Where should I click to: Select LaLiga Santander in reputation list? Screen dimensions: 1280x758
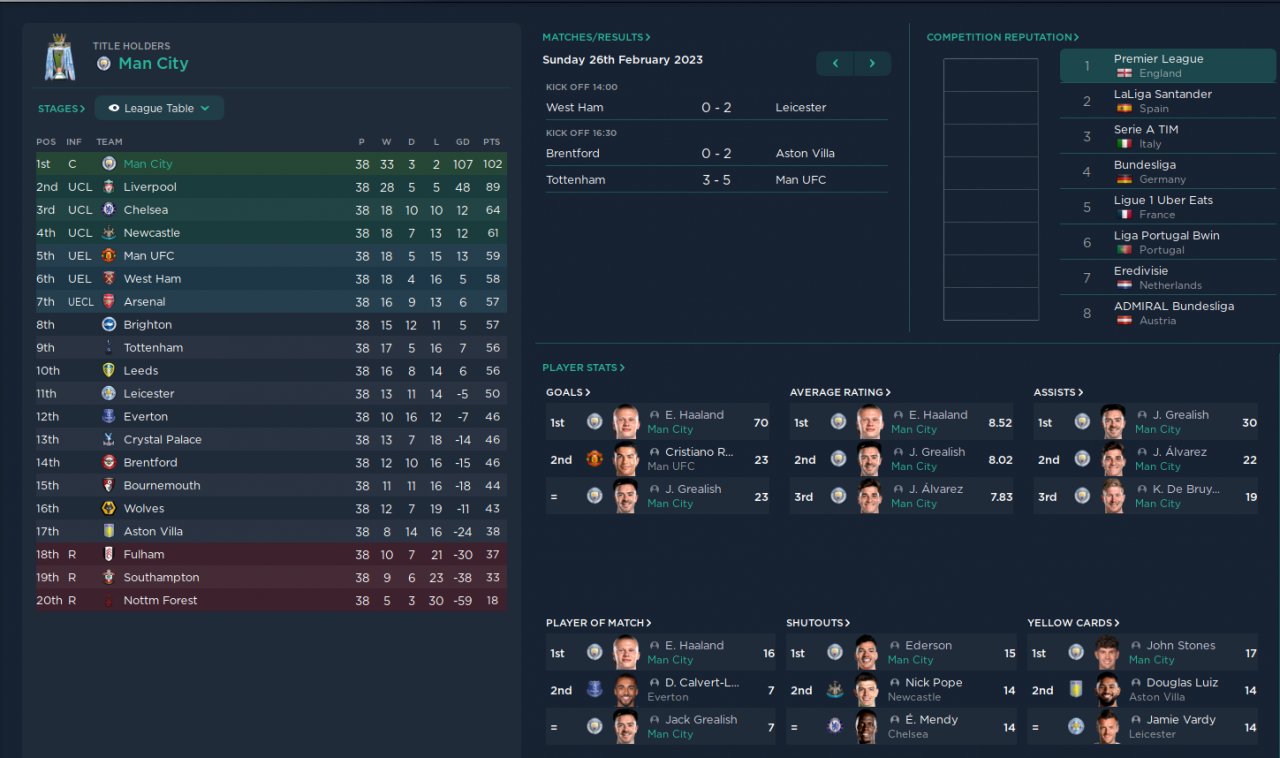pos(1168,101)
